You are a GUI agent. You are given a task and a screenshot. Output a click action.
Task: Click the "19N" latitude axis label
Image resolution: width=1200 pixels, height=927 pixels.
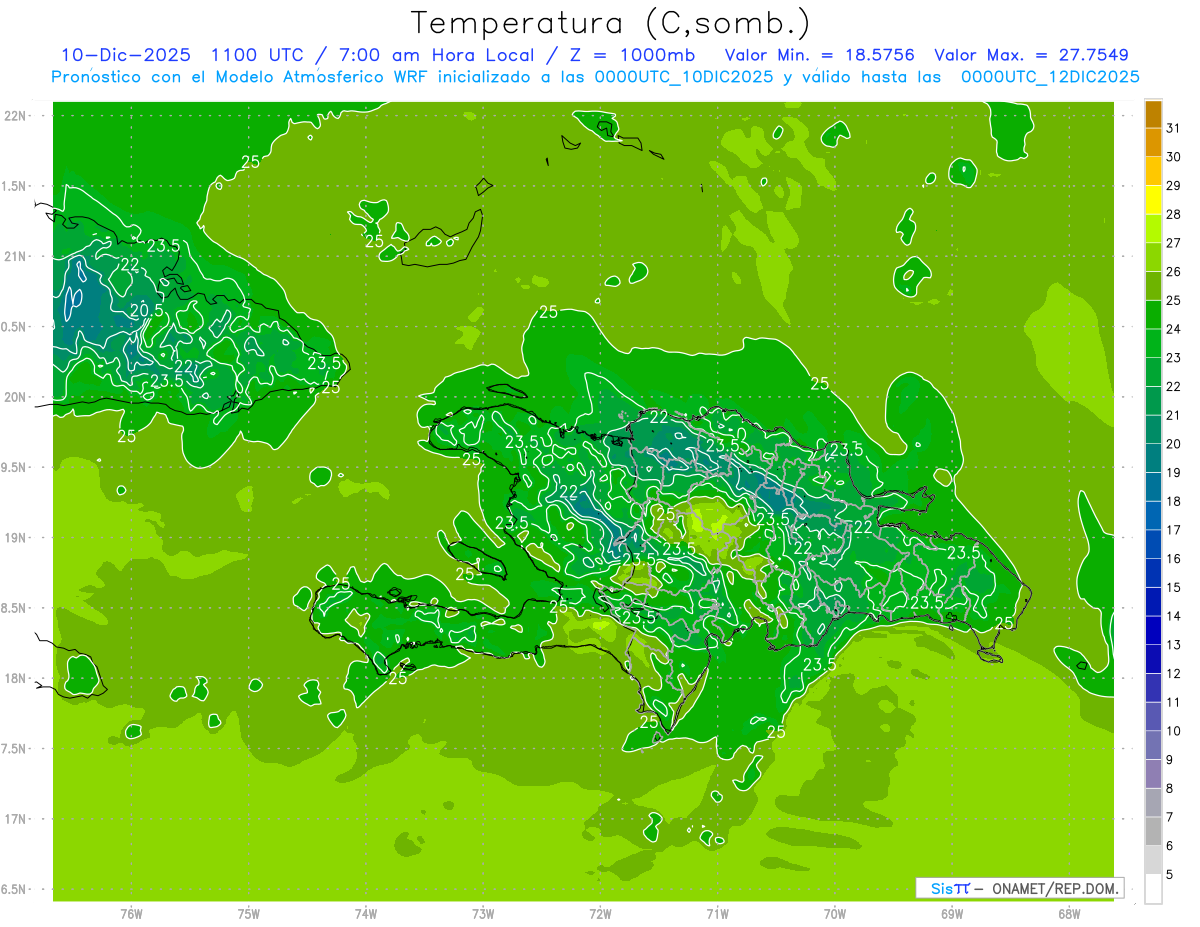tap(16, 538)
